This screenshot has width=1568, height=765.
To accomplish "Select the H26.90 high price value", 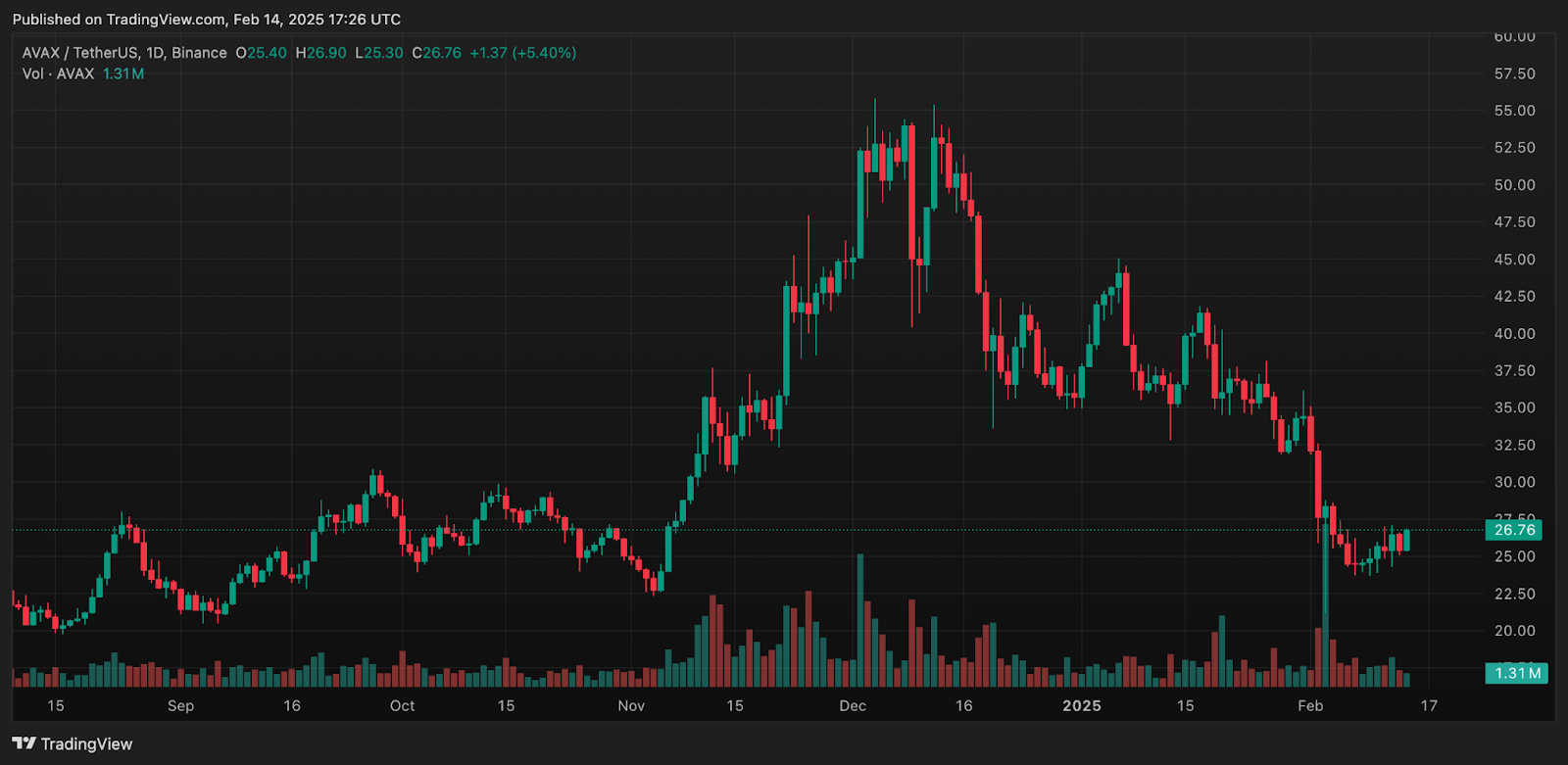I will tap(320, 53).
